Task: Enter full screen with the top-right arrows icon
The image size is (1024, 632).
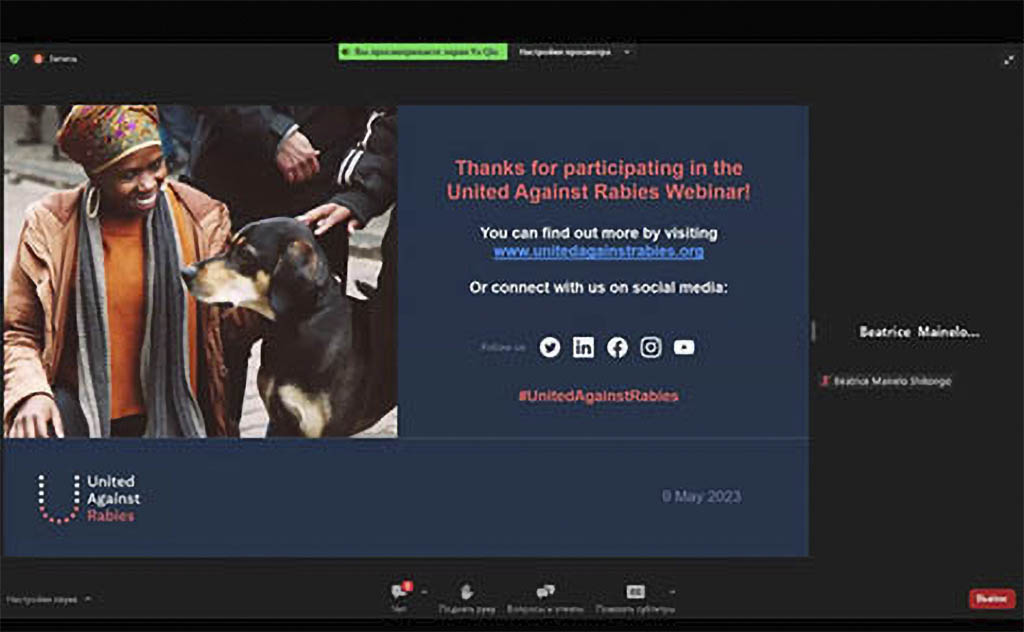Action: pos(1009,60)
